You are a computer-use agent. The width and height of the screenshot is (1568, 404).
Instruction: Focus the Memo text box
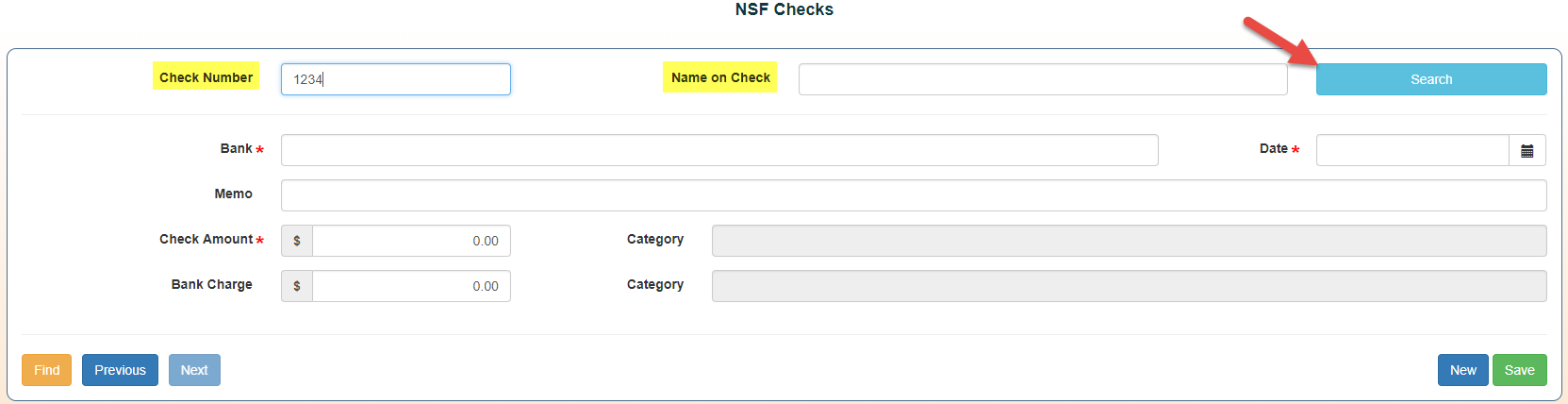[913, 195]
